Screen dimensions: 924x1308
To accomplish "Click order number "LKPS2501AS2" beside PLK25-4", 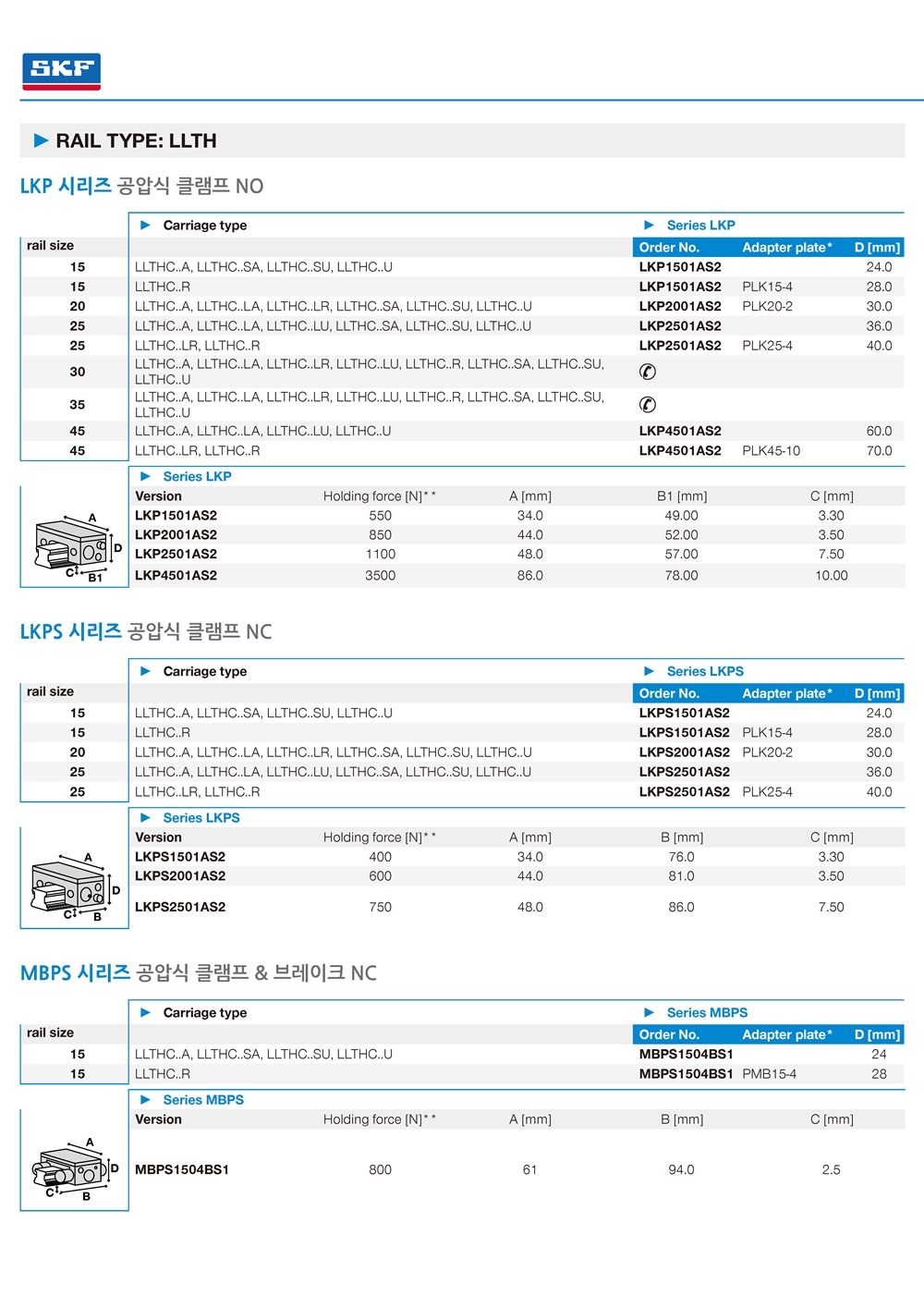I will [x=684, y=792].
